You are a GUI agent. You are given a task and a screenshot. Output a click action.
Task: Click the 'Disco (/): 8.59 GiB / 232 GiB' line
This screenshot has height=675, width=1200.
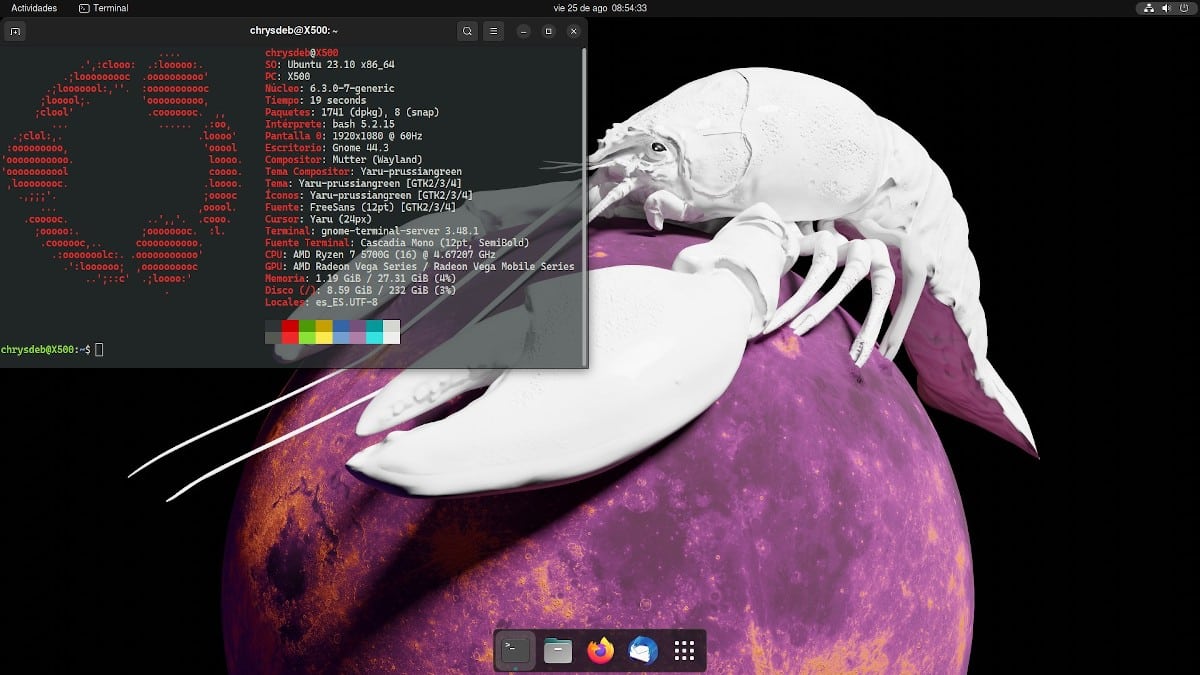click(361, 291)
